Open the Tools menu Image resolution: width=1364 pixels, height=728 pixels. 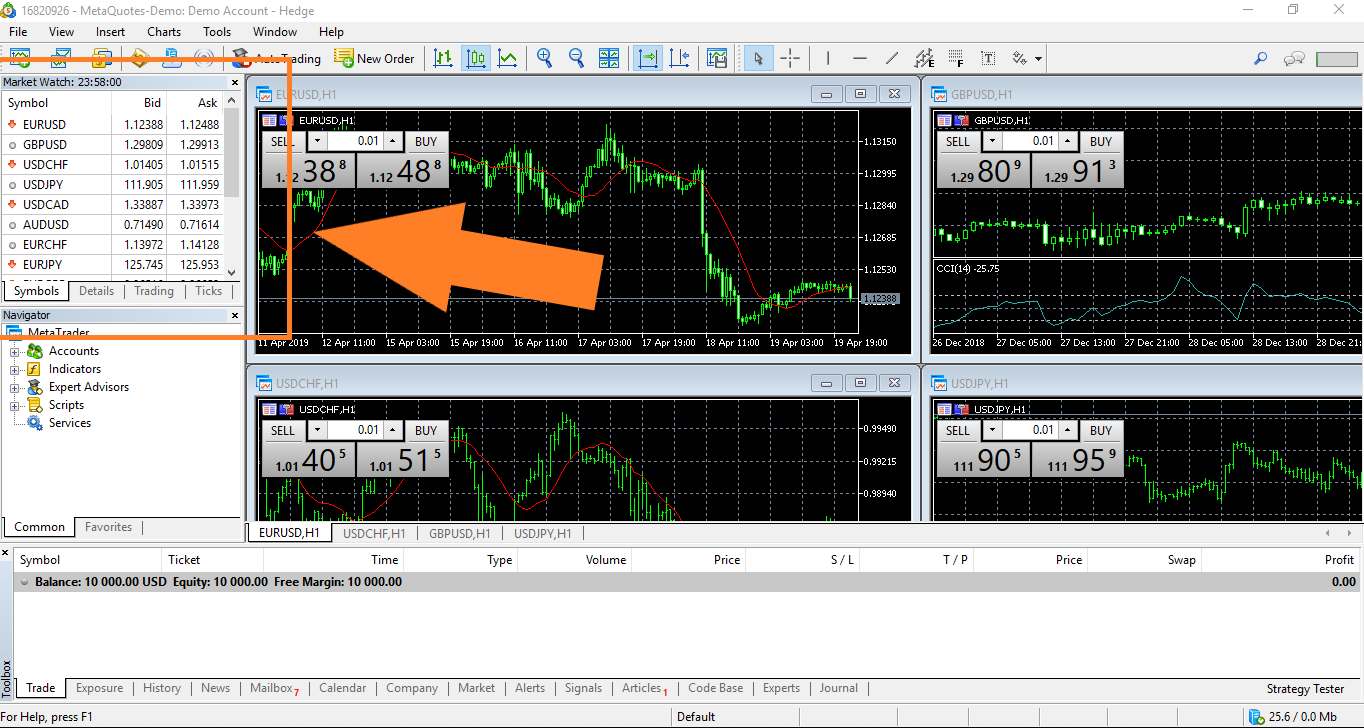[x=217, y=32]
